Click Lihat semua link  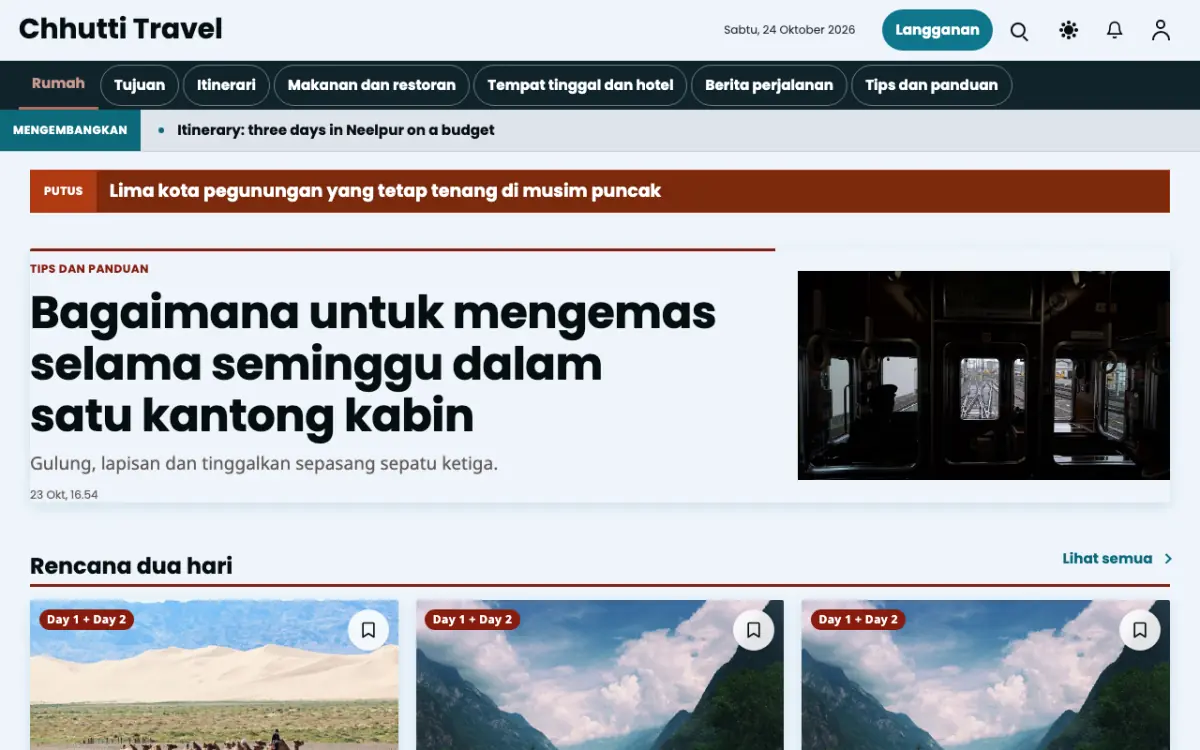coord(1107,559)
